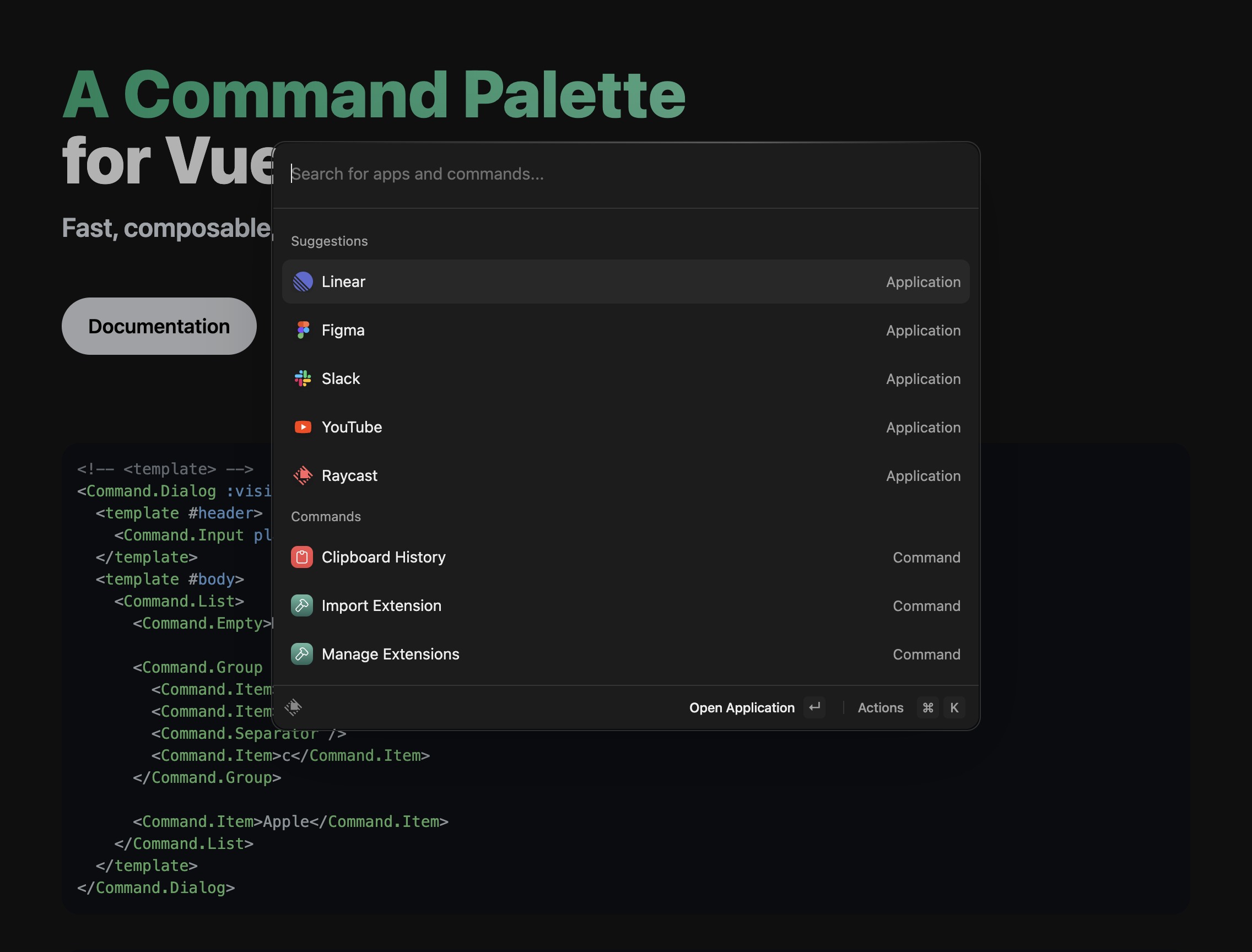The image size is (1252, 952).
Task: Click the Clipboard History red icon
Action: click(301, 557)
